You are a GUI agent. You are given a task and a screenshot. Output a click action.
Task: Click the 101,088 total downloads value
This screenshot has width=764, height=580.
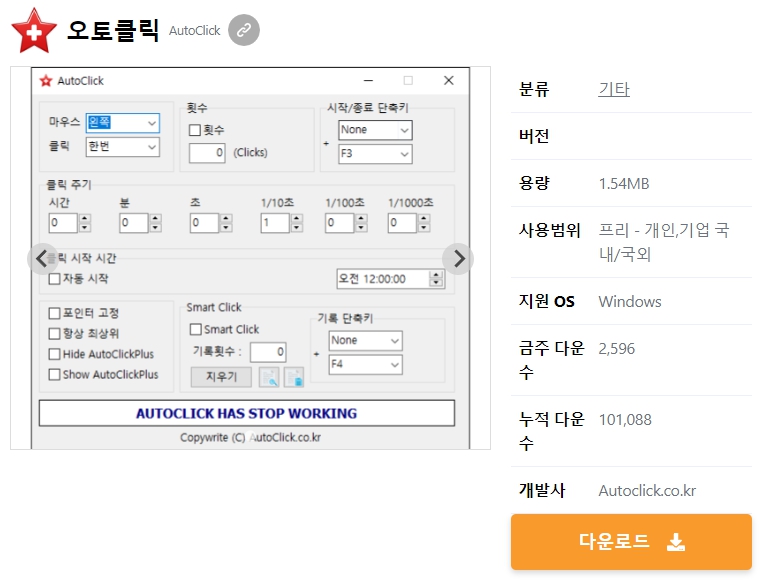tap(625, 420)
